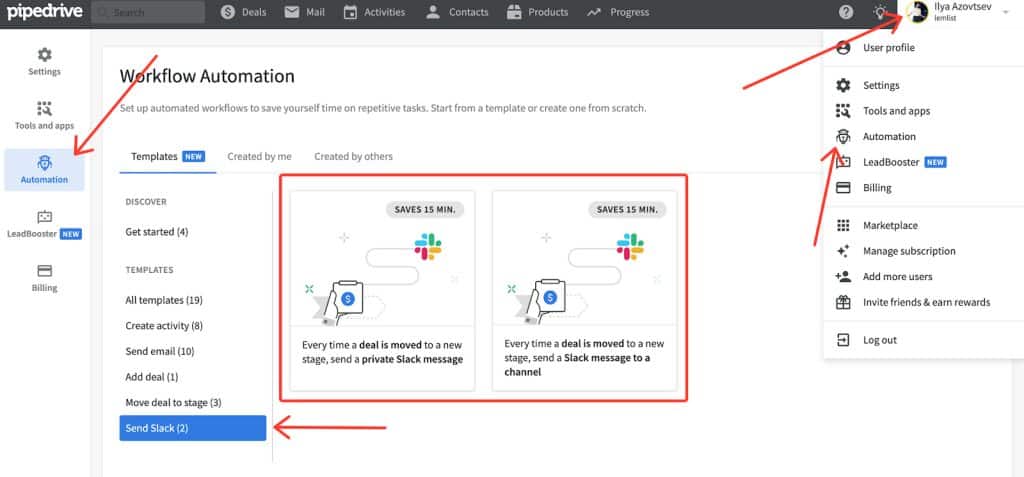Open Deals in the top navigation
Screen dimensions: 1024x477
[x=243, y=12]
